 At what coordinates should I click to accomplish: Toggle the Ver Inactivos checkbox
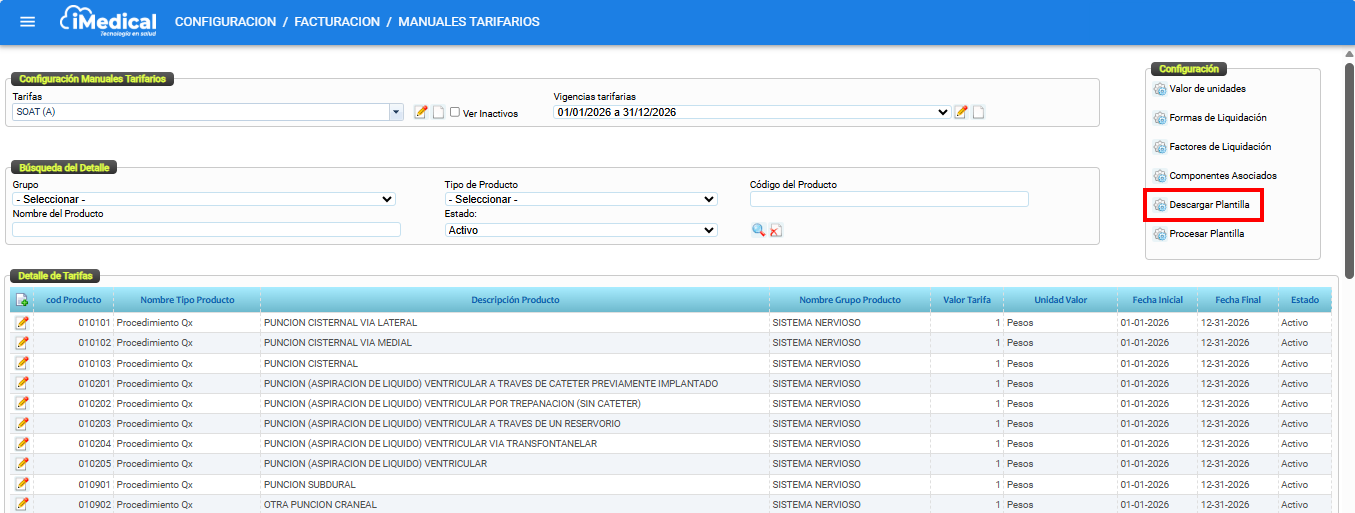pos(455,112)
